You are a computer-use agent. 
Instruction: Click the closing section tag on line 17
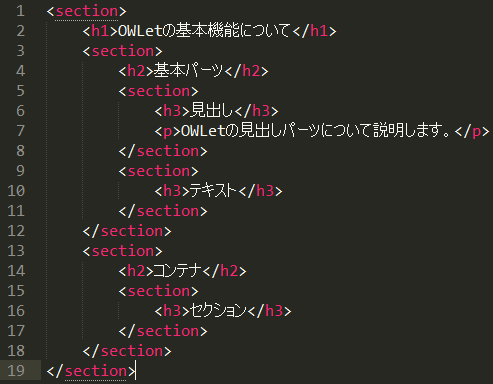point(163,331)
